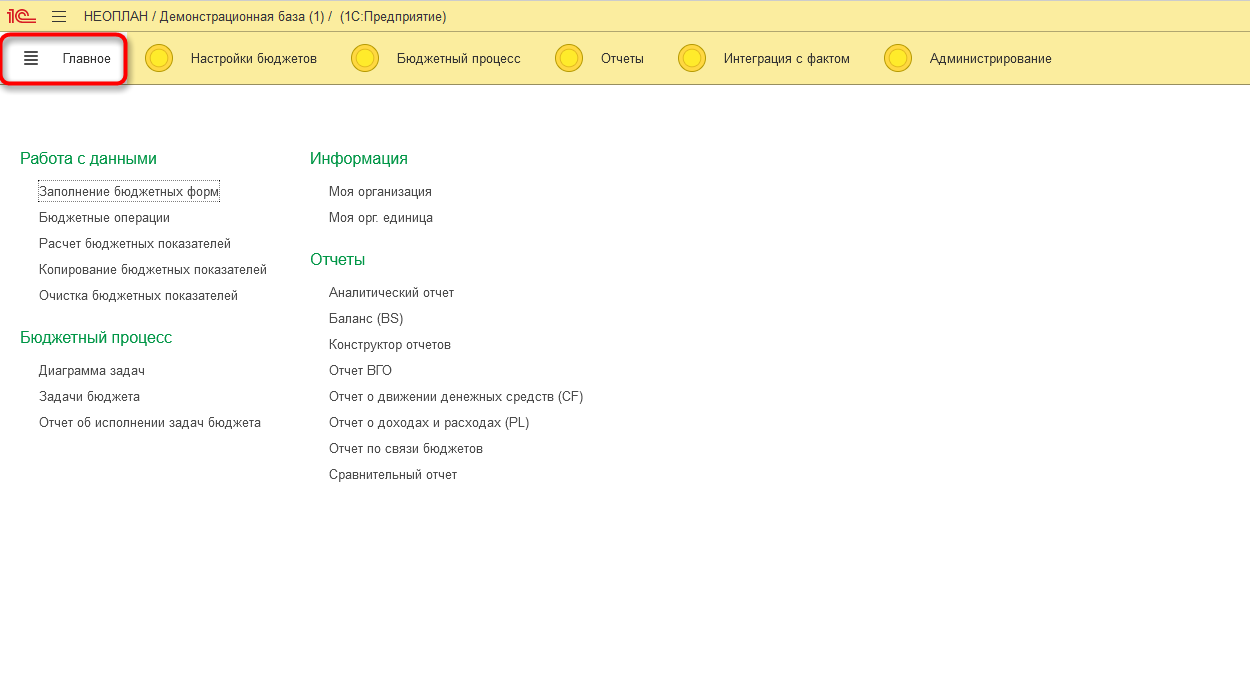Open Отчет о доходах и расходах (PL)
The width and height of the screenshot is (1250, 682).
pos(429,422)
